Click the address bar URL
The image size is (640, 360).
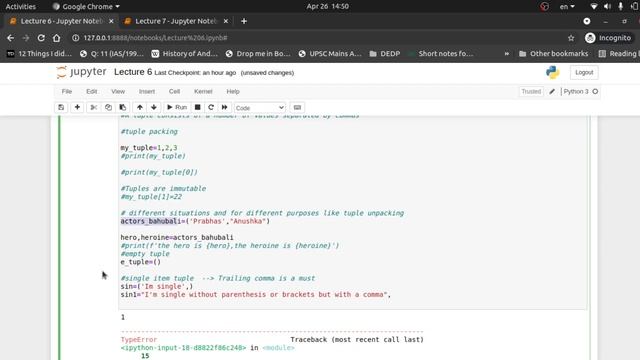coord(155,38)
